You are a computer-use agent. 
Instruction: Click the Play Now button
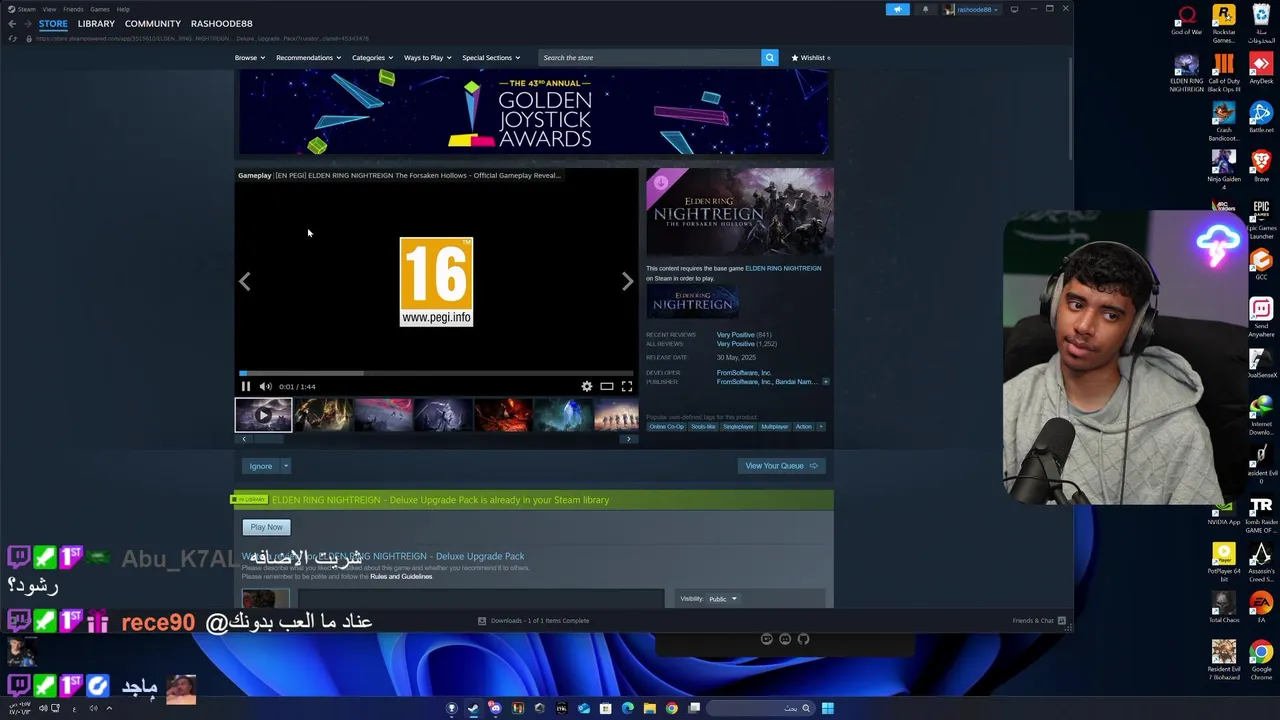[x=266, y=527]
